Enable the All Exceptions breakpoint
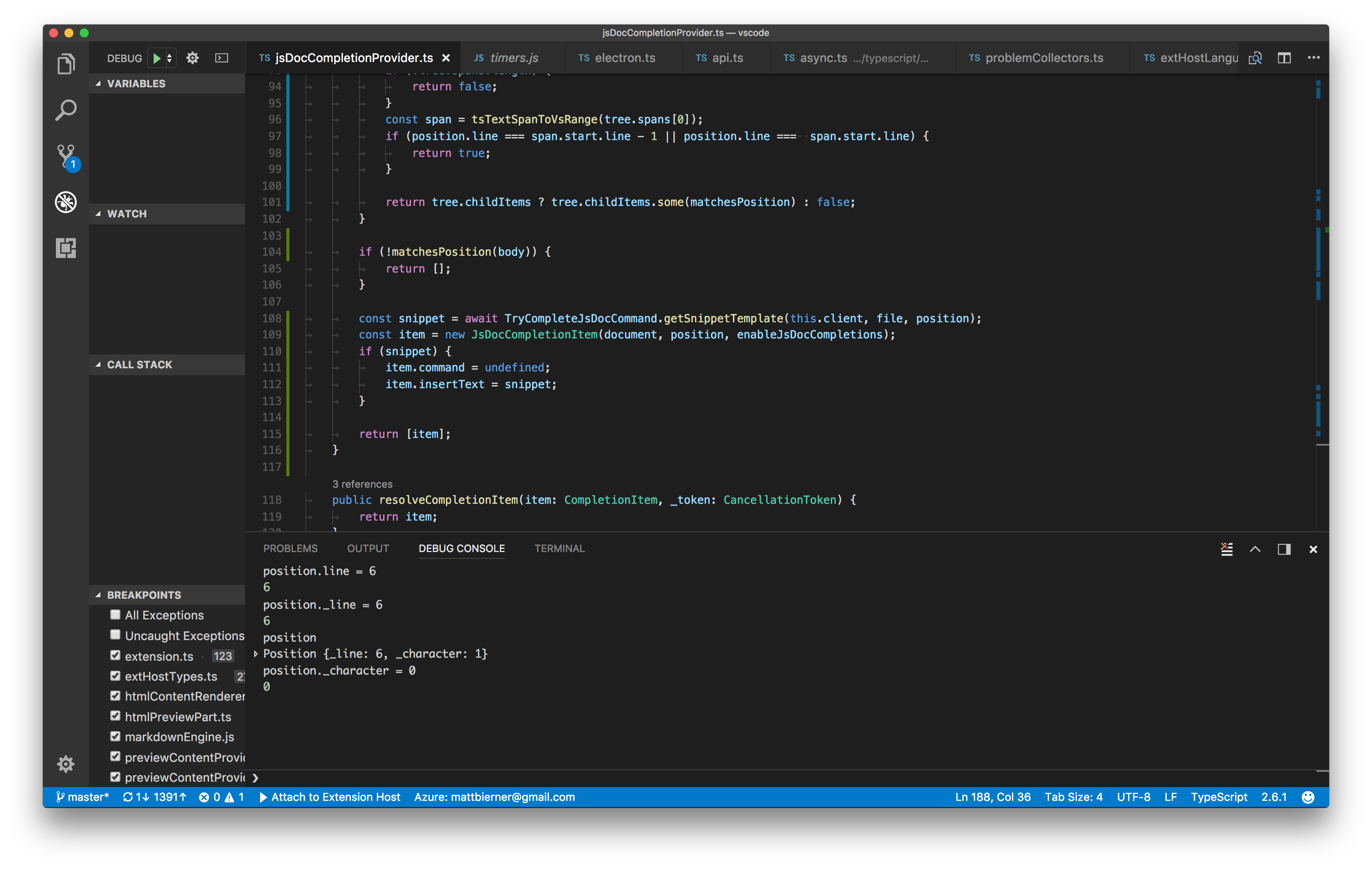The width and height of the screenshot is (1372, 869). pyautogui.click(x=115, y=614)
